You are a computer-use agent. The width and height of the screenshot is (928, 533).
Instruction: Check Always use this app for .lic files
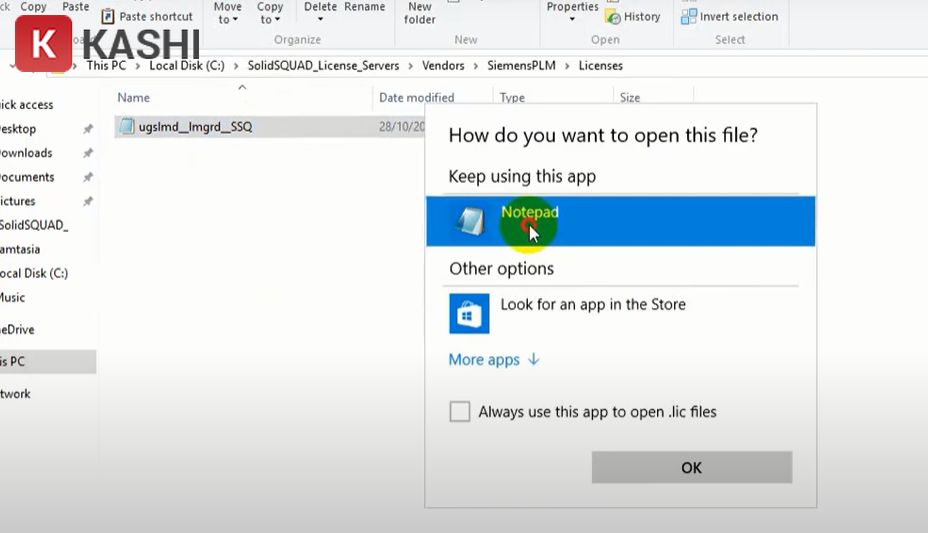click(460, 411)
